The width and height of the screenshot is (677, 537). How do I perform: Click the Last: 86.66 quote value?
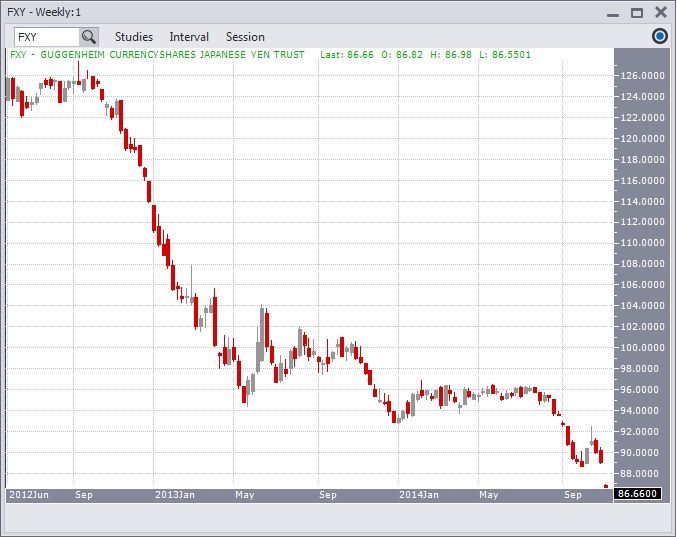tap(347, 55)
